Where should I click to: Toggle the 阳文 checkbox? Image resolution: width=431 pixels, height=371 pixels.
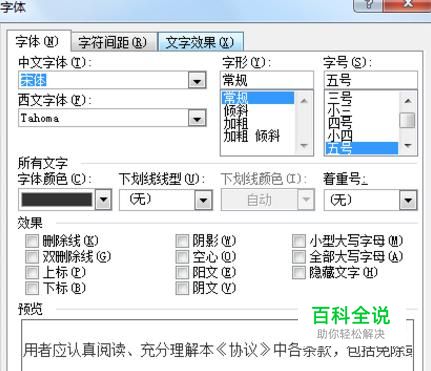pyautogui.click(x=182, y=273)
